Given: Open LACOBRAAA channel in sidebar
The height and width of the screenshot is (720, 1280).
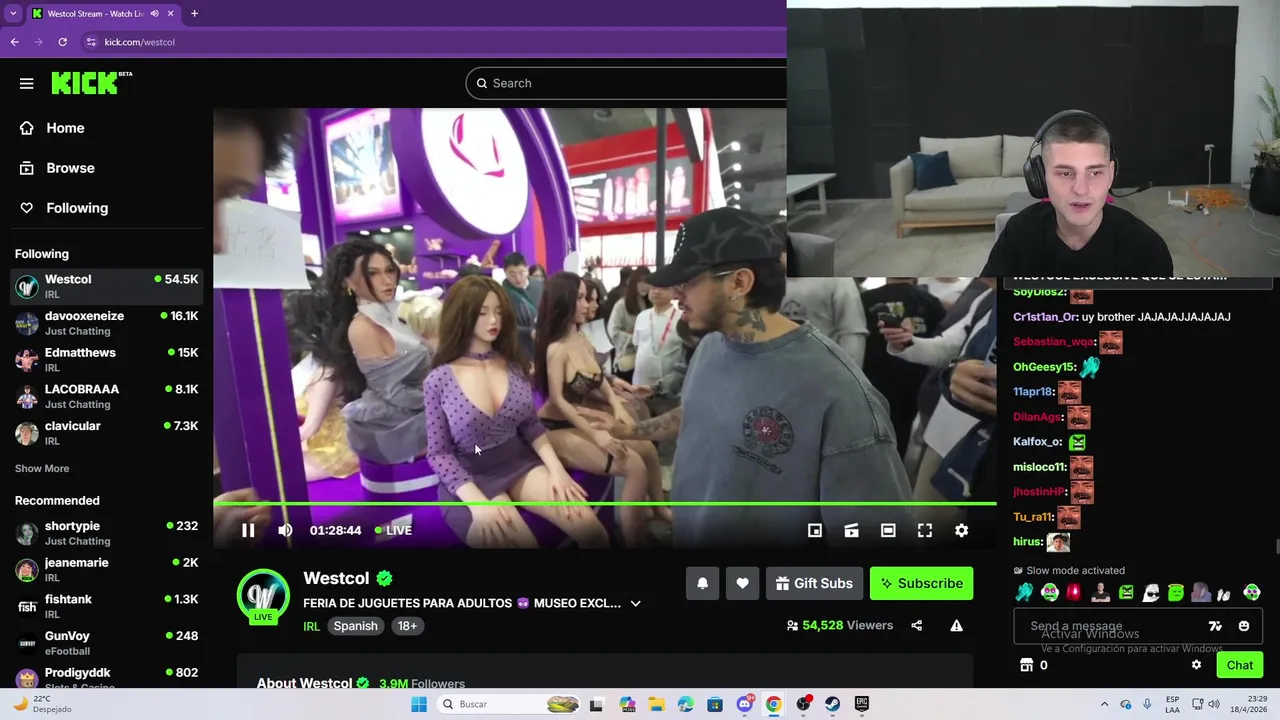Looking at the screenshot, I should 106,396.
